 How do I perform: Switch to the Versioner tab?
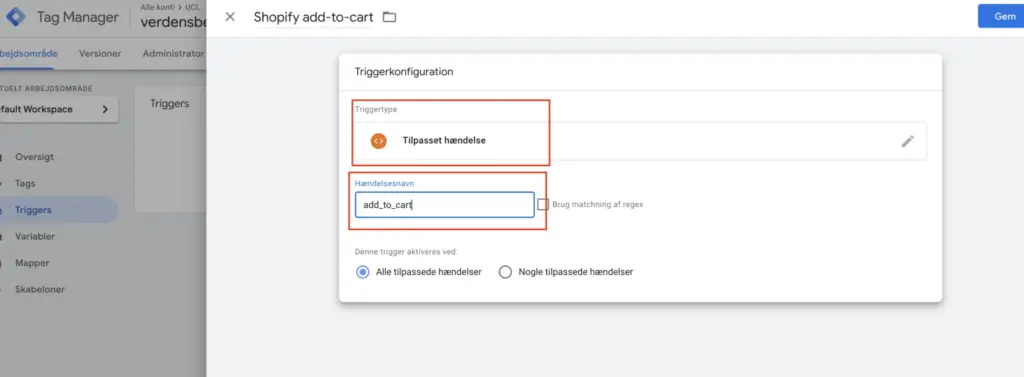(100, 54)
